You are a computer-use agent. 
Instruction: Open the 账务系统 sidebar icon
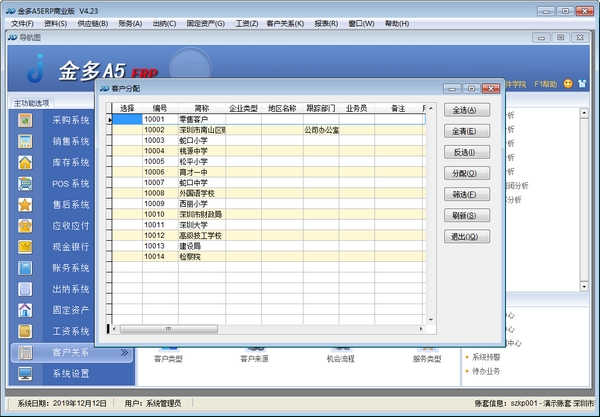(x=25, y=268)
